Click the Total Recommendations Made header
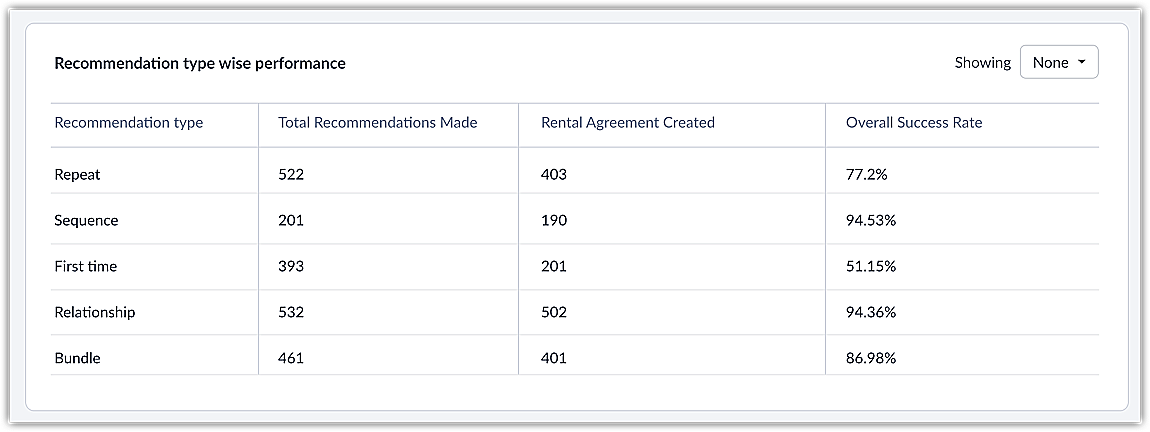This screenshot has width=1150, height=432. (x=378, y=123)
